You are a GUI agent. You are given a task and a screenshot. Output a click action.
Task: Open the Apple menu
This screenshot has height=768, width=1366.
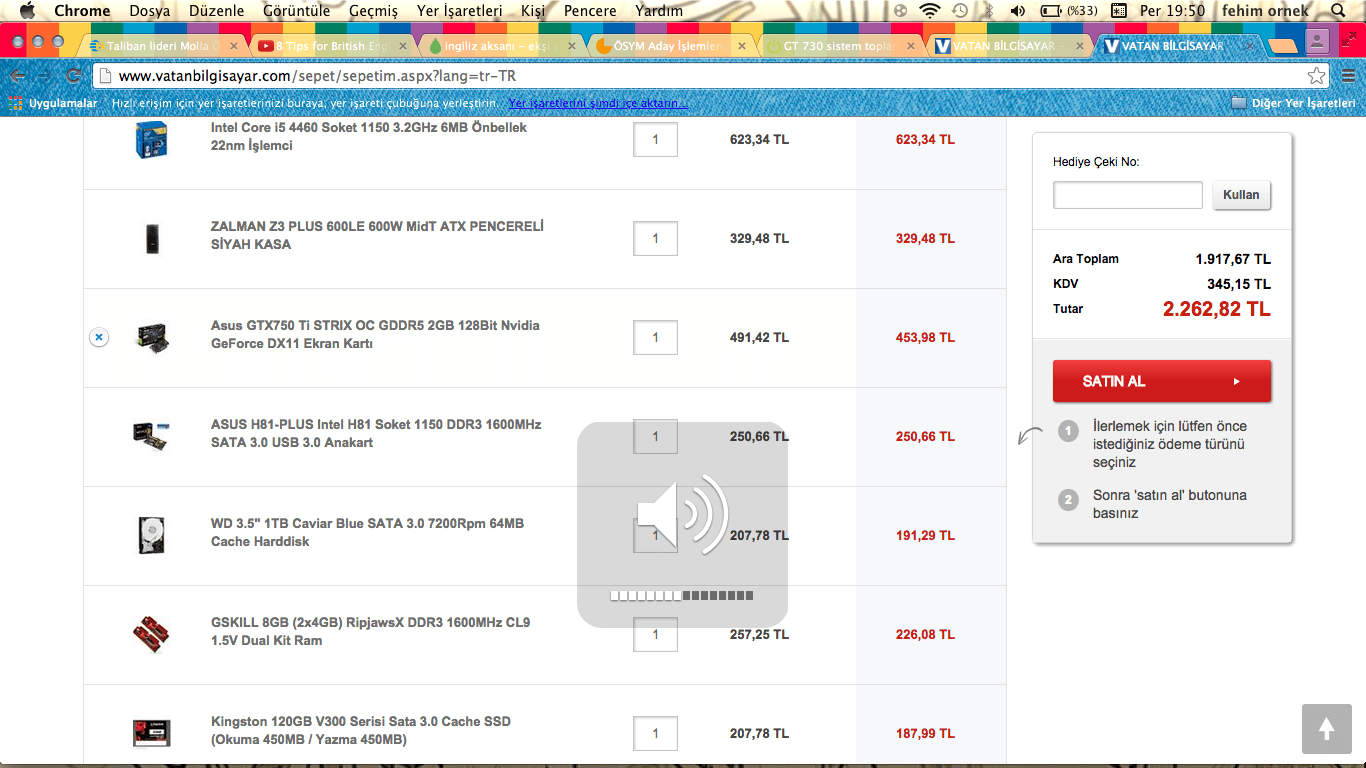click(x=27, y=11)
